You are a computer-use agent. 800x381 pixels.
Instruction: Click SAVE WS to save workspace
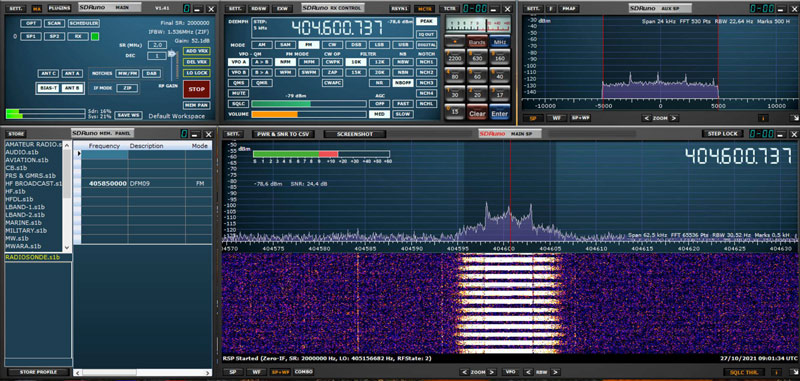coord(128,115)
